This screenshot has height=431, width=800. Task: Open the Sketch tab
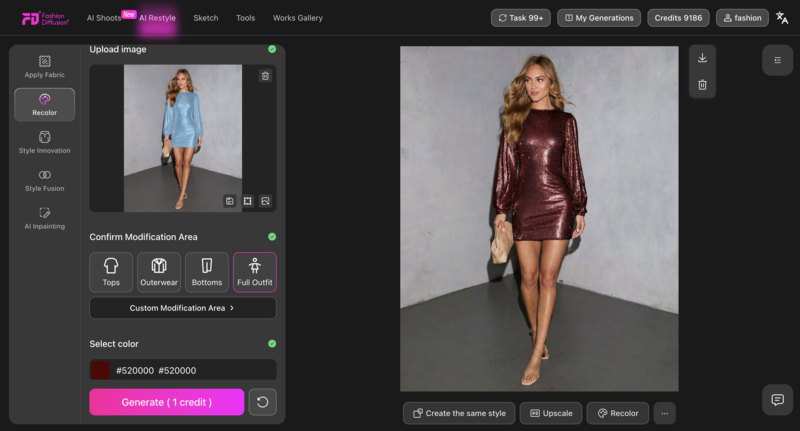[206, 18]
